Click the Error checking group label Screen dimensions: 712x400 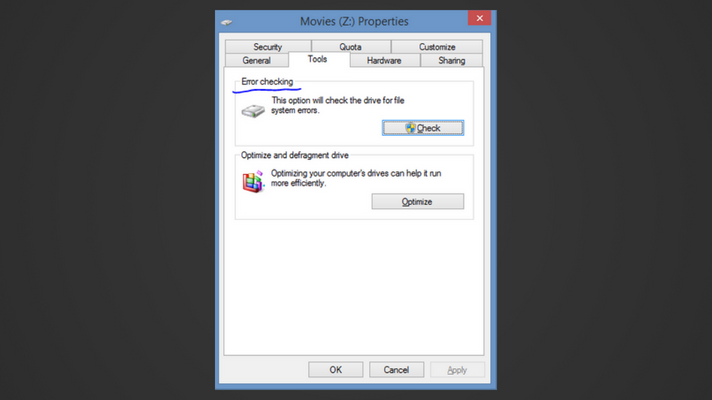point(267,82)
